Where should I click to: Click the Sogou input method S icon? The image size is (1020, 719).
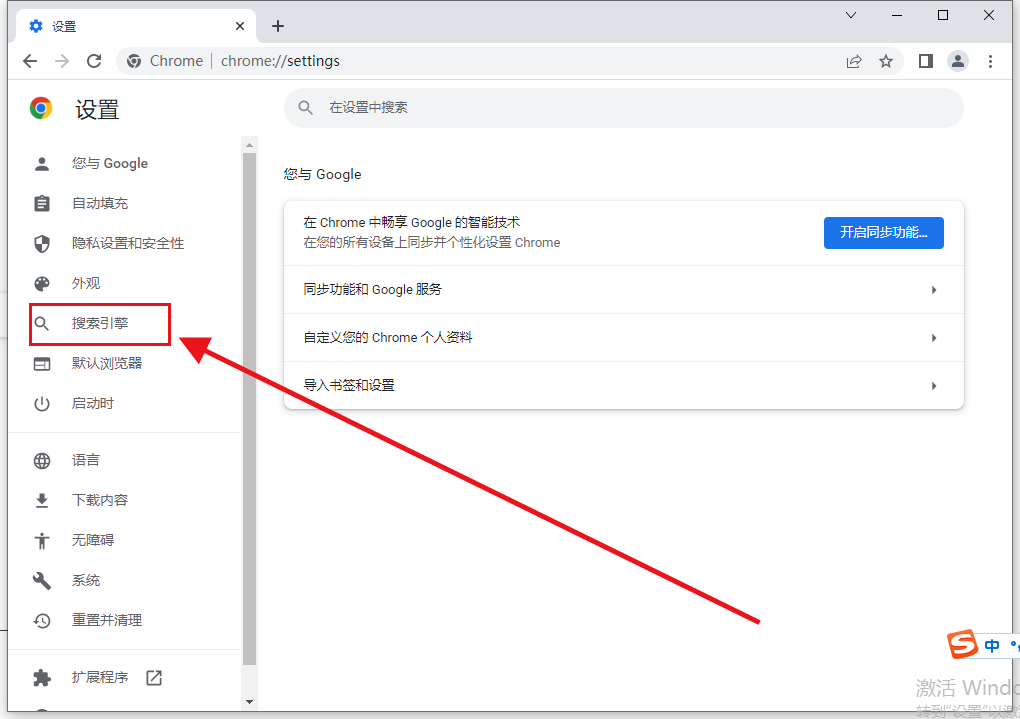tap(962, 645)
